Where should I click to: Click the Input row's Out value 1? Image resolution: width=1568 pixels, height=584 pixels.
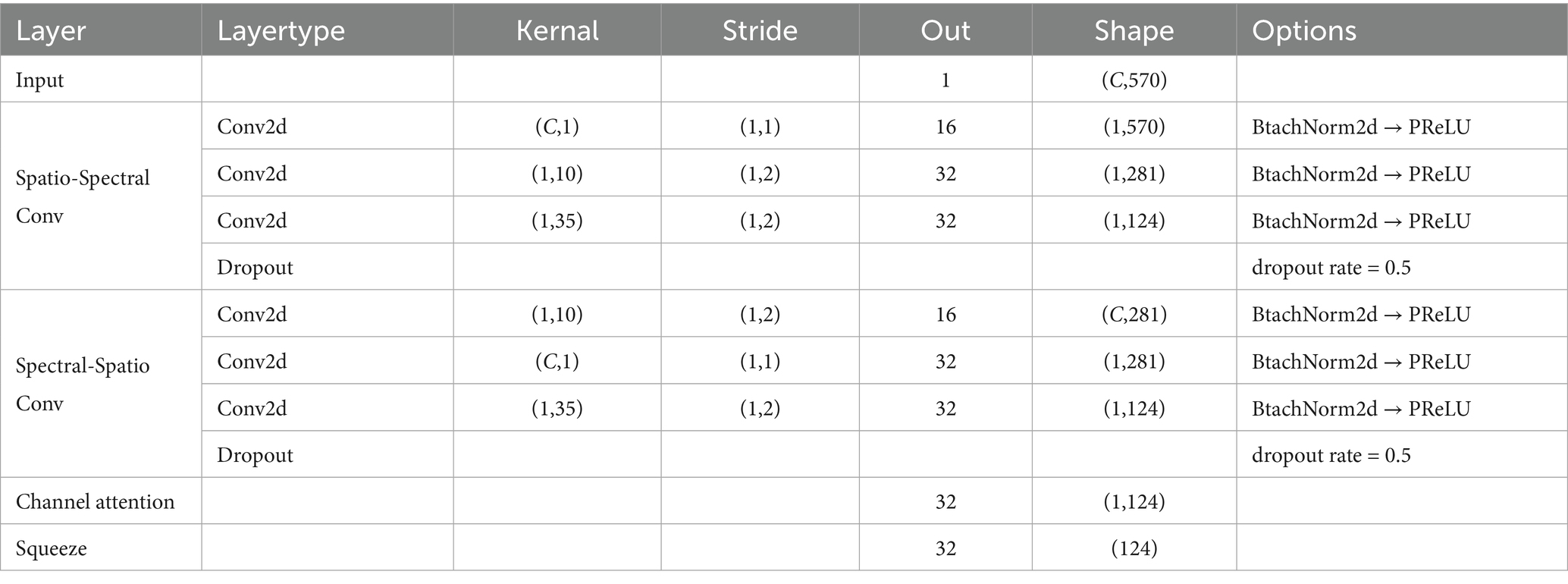coord(946,80)
